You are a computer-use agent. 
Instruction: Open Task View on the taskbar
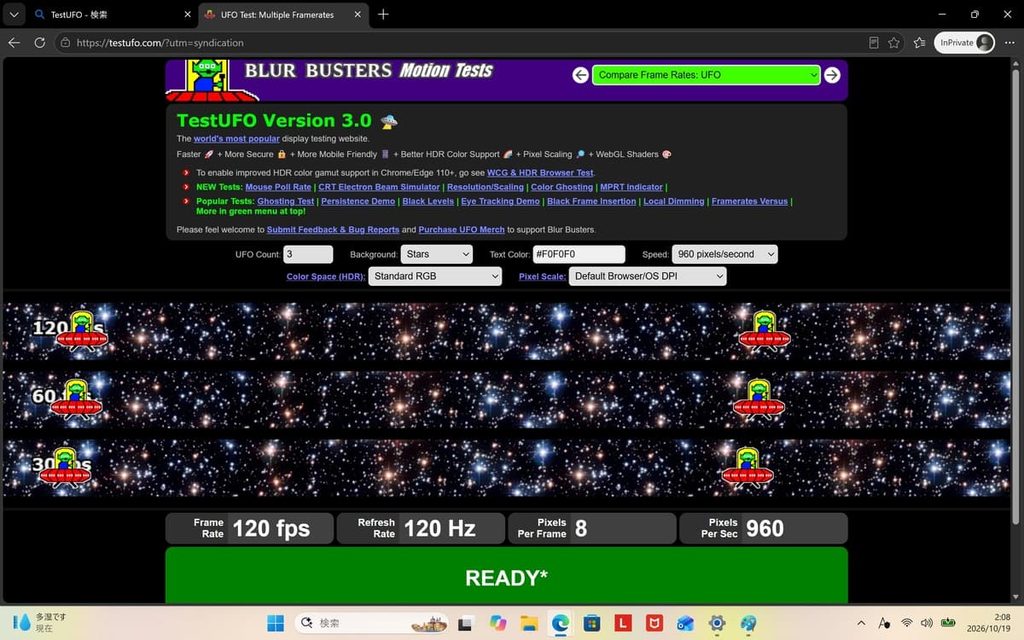tap(466, 623)
